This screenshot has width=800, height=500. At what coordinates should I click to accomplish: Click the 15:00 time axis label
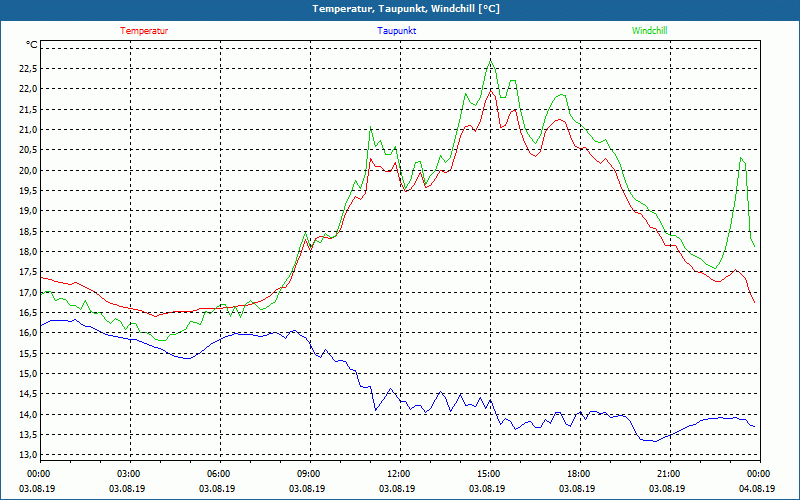[491, 474]
